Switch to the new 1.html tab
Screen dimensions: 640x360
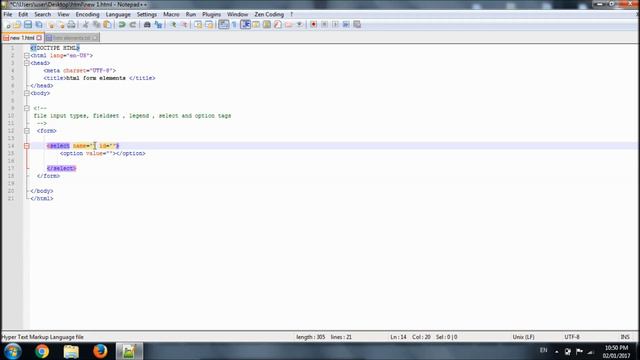click(22, 38)
